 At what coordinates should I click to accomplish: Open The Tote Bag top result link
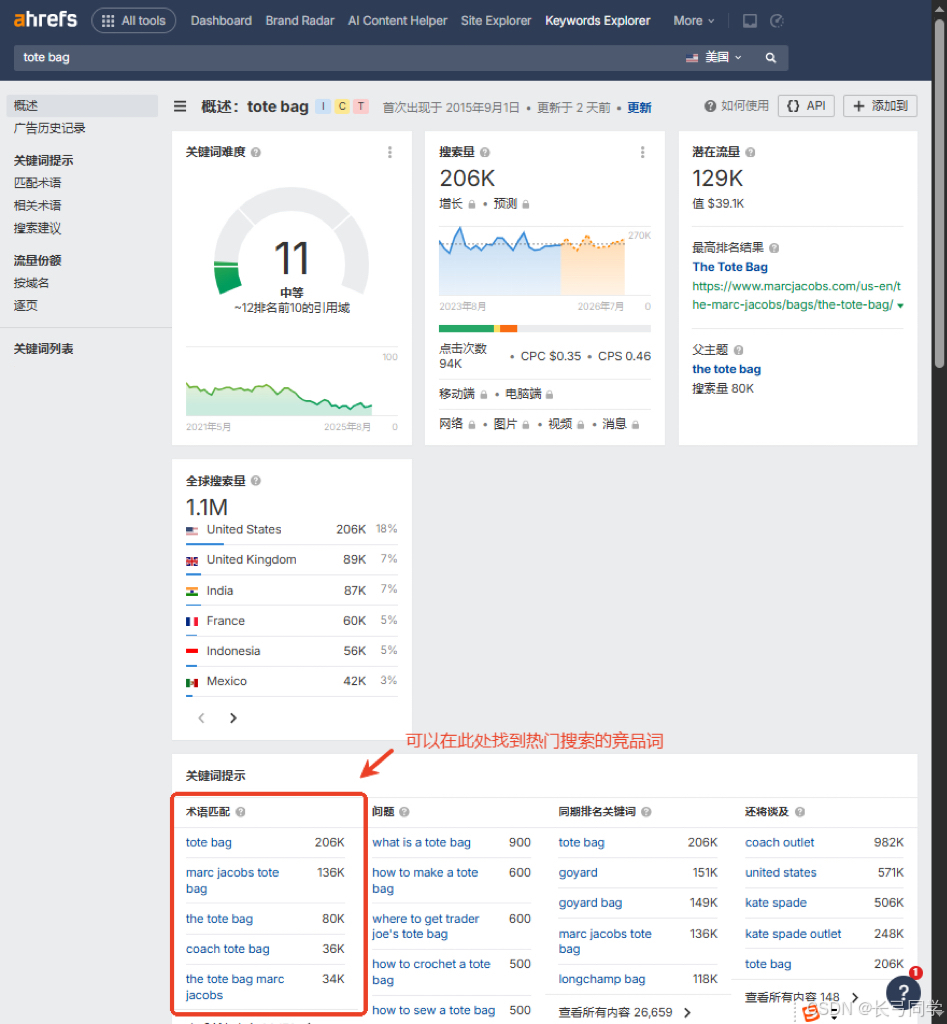pos(730,267)
